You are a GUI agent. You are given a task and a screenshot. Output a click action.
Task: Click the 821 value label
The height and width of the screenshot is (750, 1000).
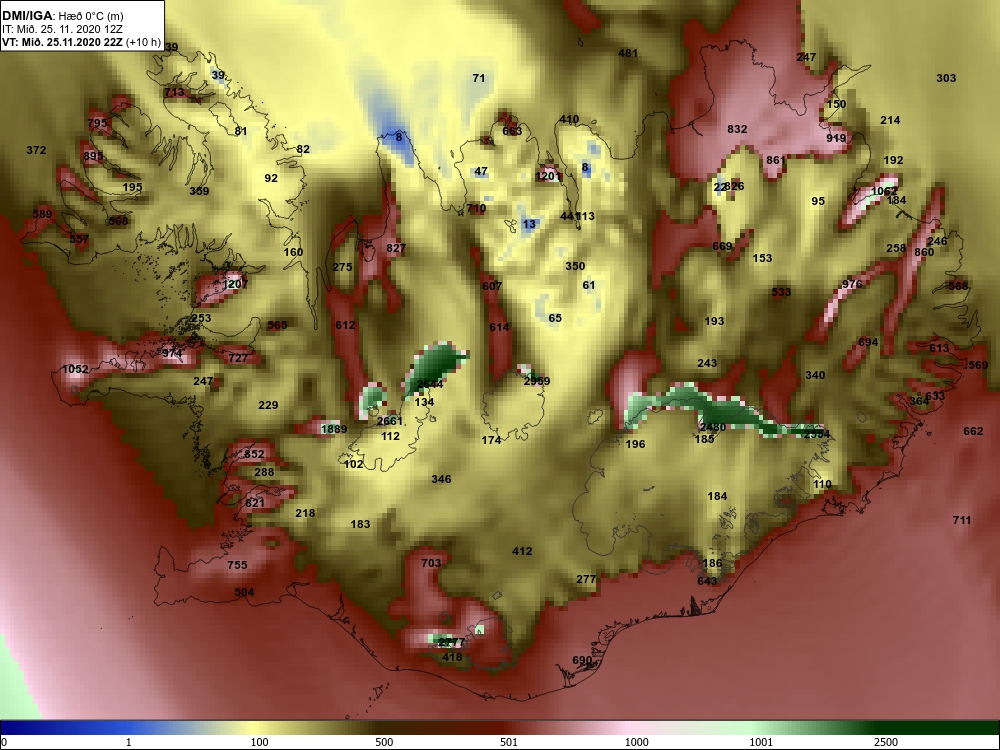point(254,503)
